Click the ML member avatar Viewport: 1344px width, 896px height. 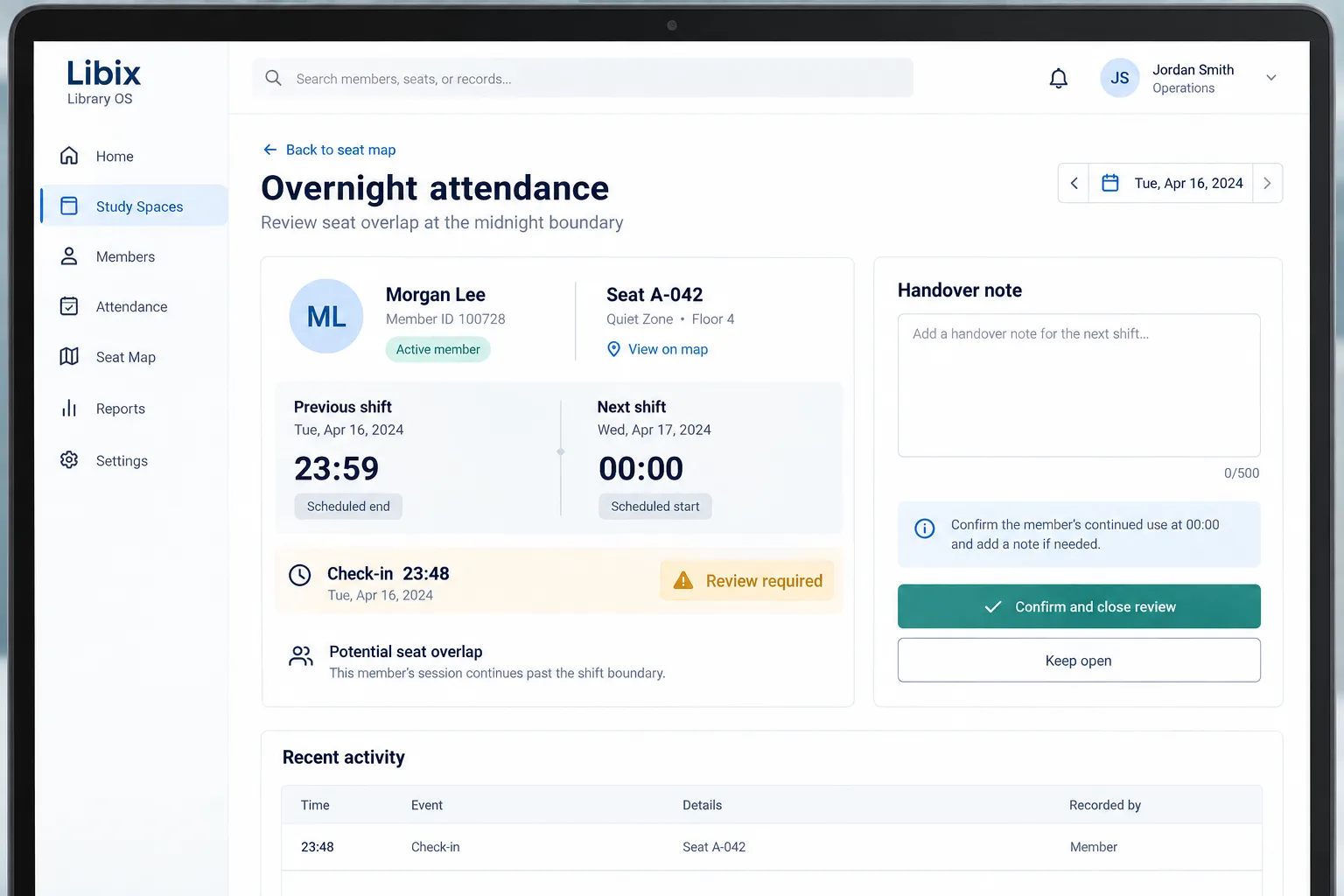click(x=326, y=316)
